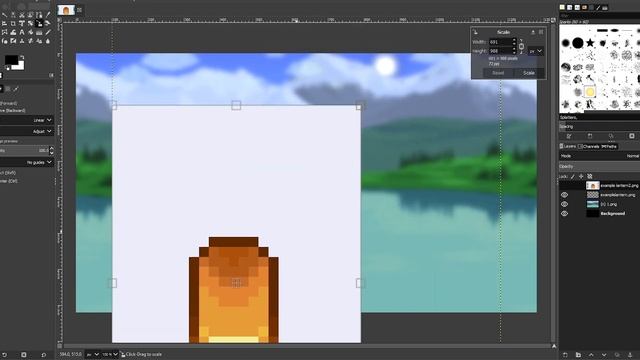
Task: Hide the examplelantern.png layer
Action: click(x=564, y=195)
